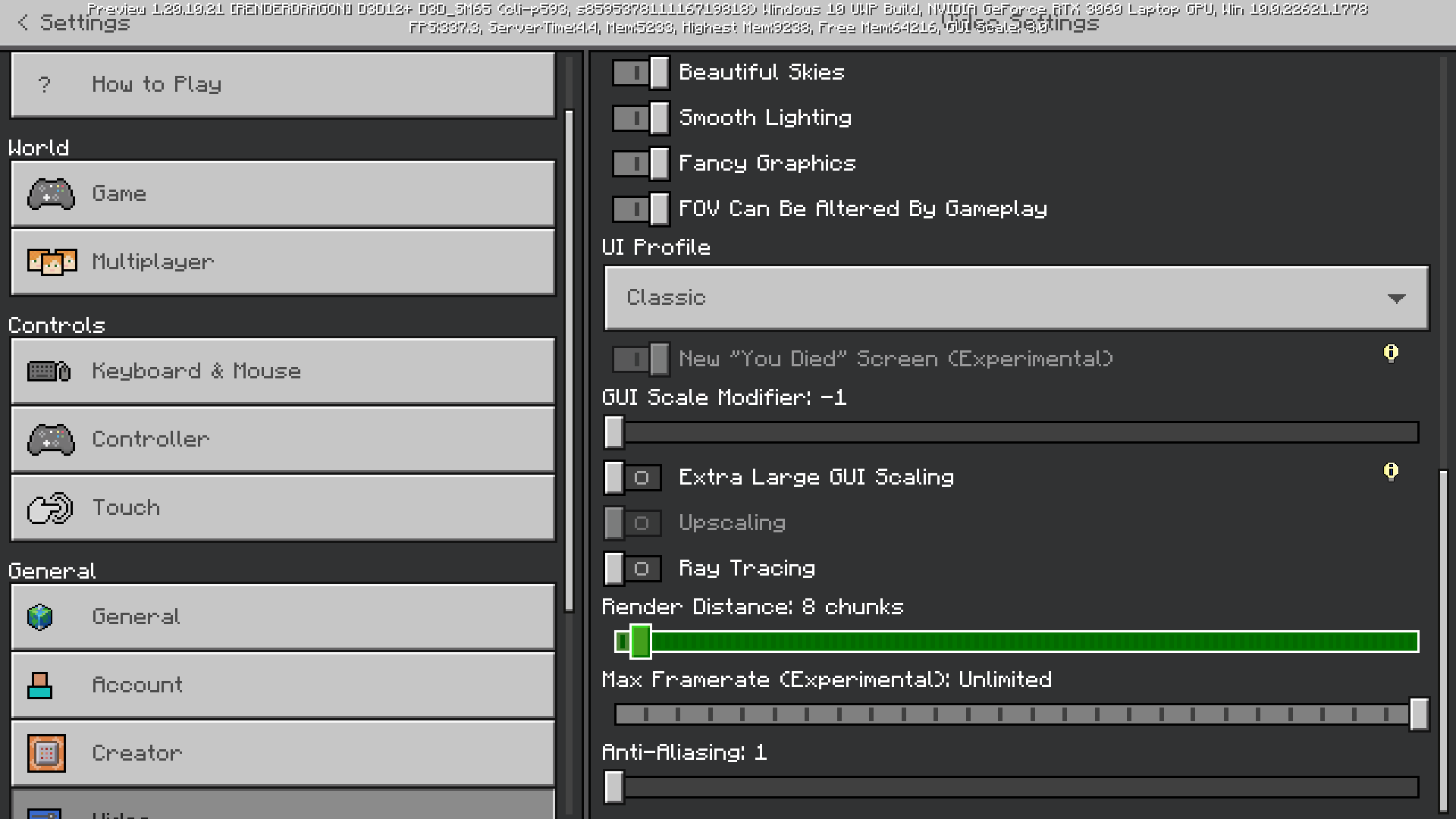Screen dimensions: 1456x819
Task: Enable the Ray Tracing toggle
Action: click(633, 569)
